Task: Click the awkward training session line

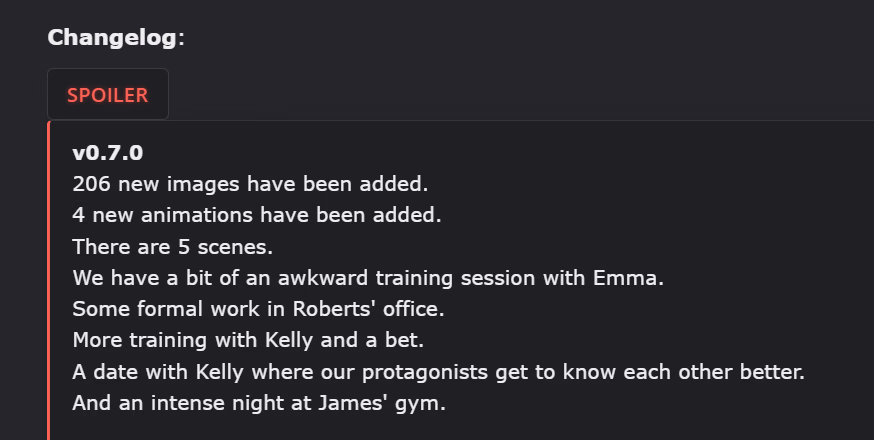Action: tap(368, 278)
